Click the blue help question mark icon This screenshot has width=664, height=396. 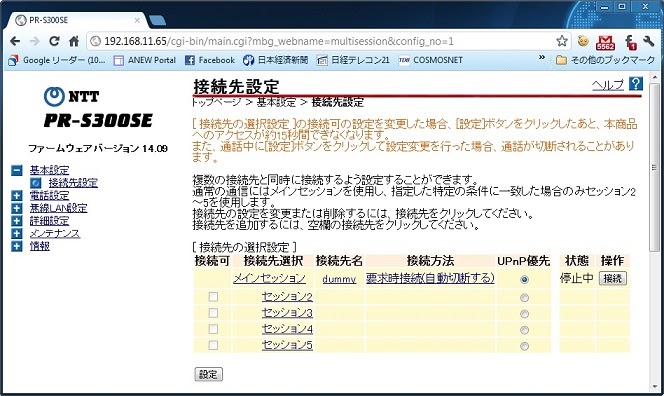[x=636, y=84]
